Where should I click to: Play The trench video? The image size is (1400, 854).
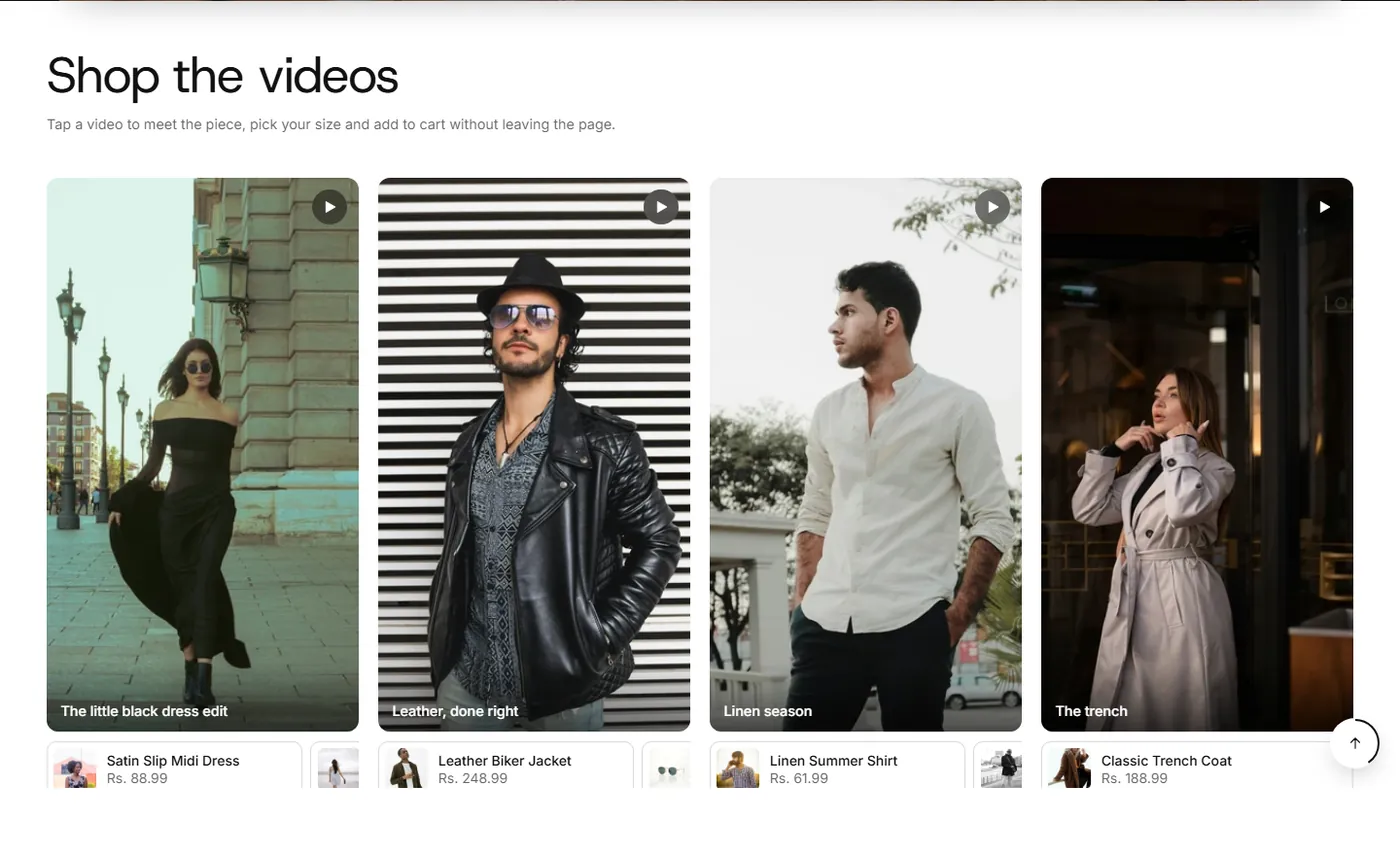coord(1324,207)
